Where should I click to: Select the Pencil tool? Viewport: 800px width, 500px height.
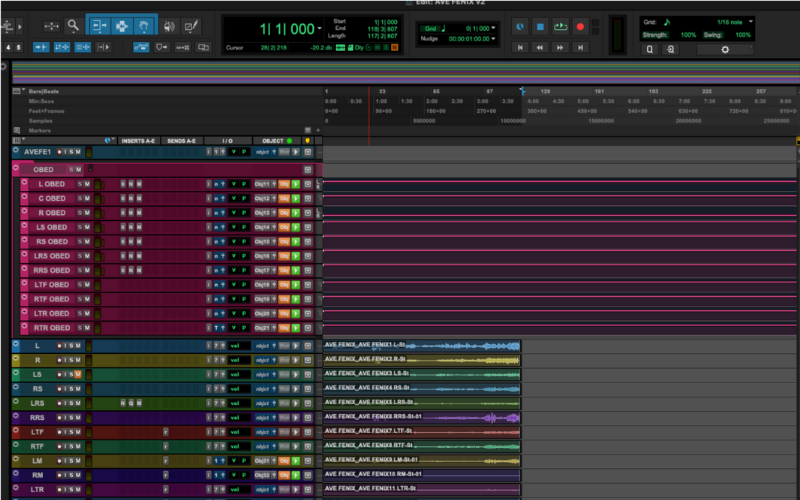[190, 25]
